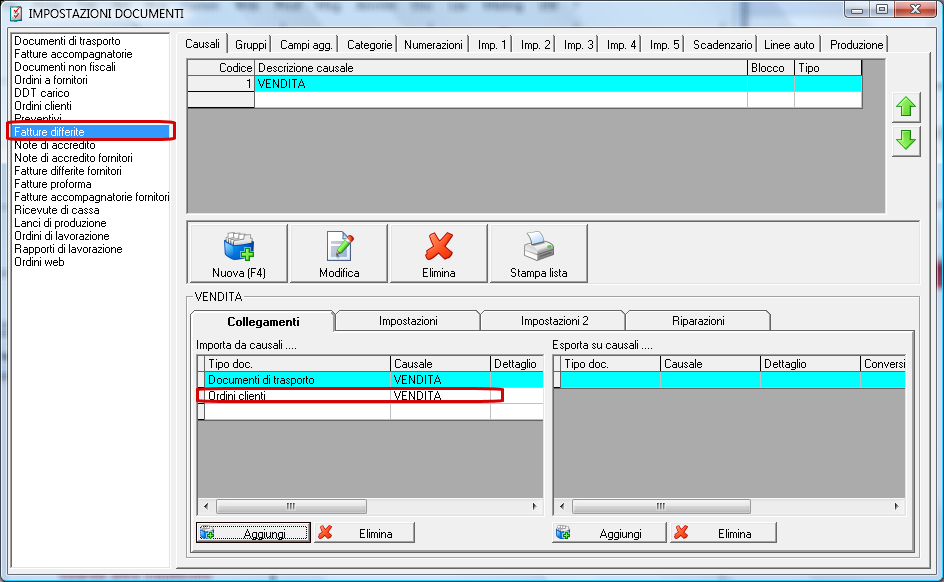Click the red X Elimina causale button
944x582 pixels.
439,253
